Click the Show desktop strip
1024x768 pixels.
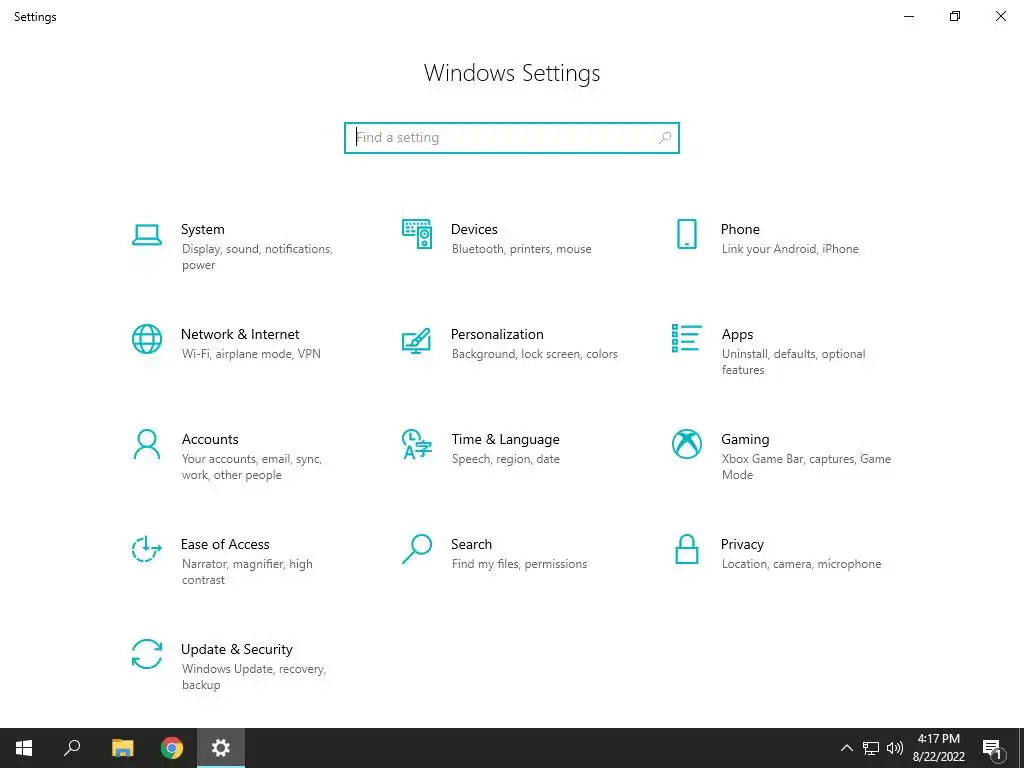coord(1021,748)
